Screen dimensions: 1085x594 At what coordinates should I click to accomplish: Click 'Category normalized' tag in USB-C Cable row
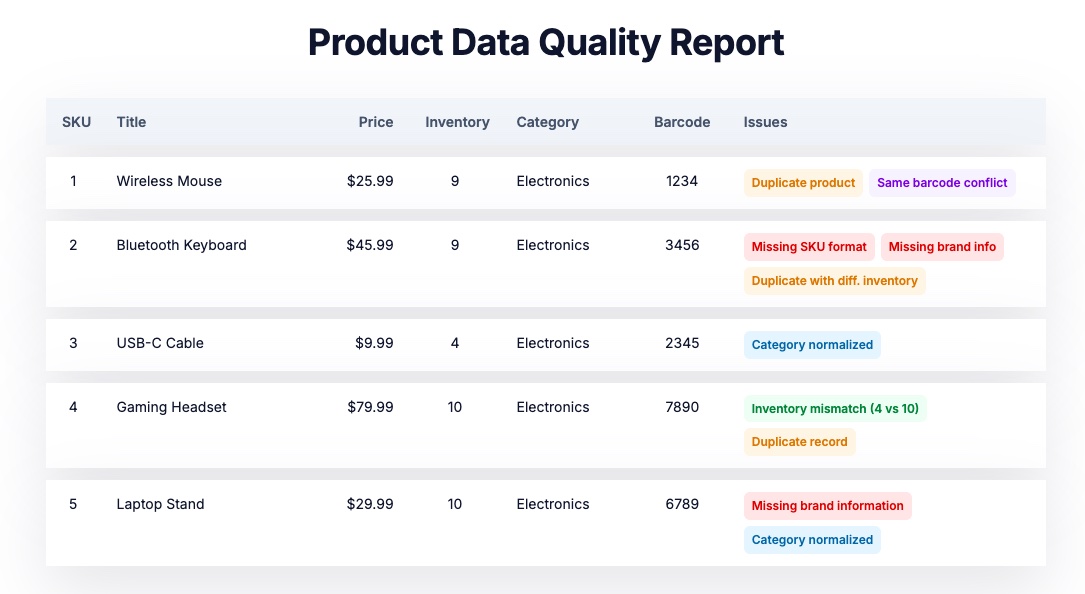812,345
